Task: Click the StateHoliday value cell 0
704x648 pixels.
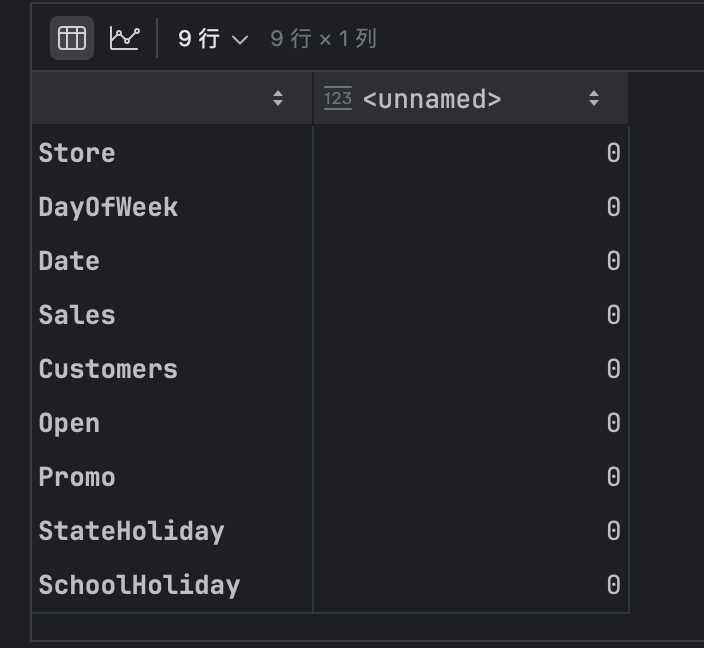Action: (x=471, y=531)
